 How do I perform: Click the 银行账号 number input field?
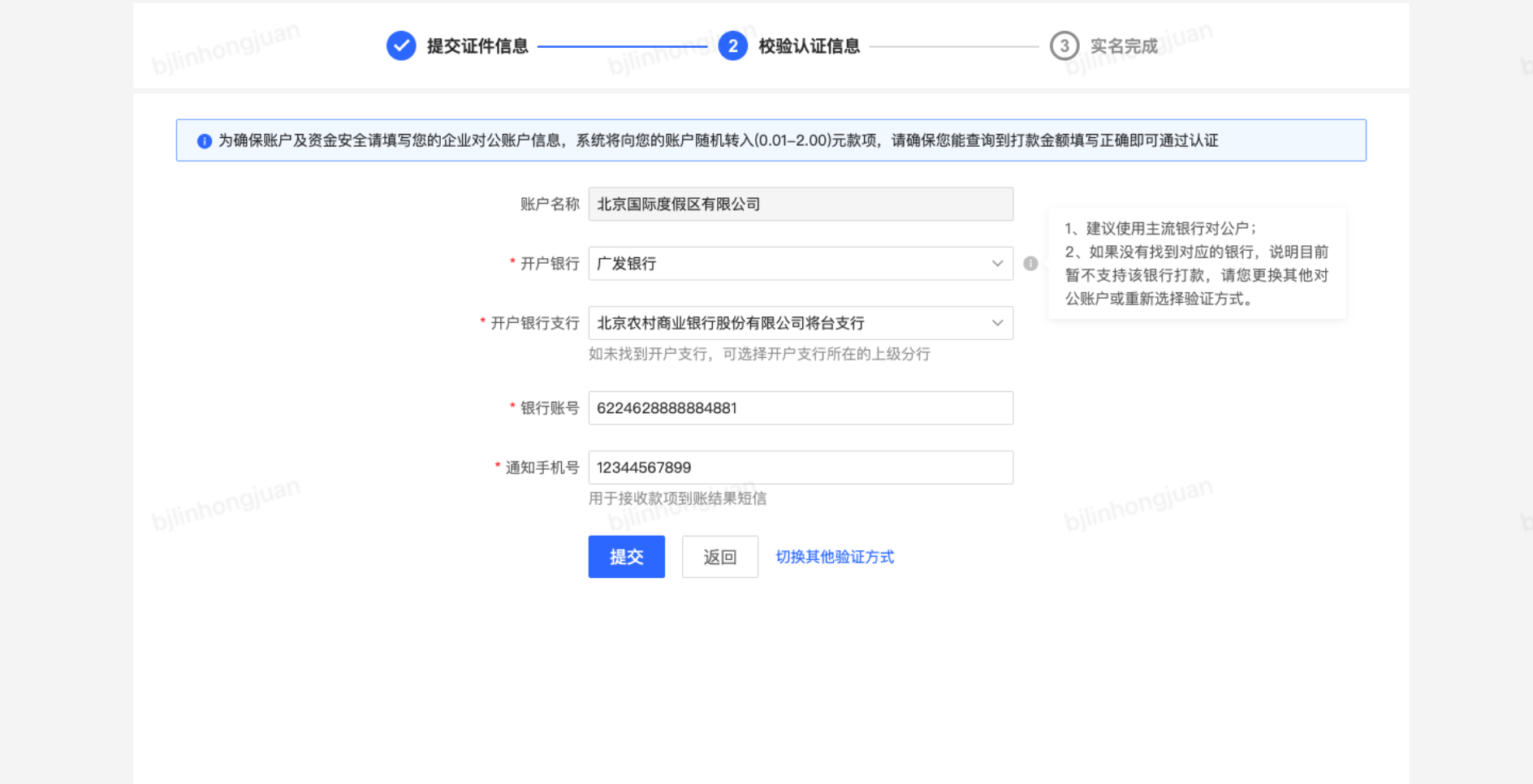tap(800, 408)
